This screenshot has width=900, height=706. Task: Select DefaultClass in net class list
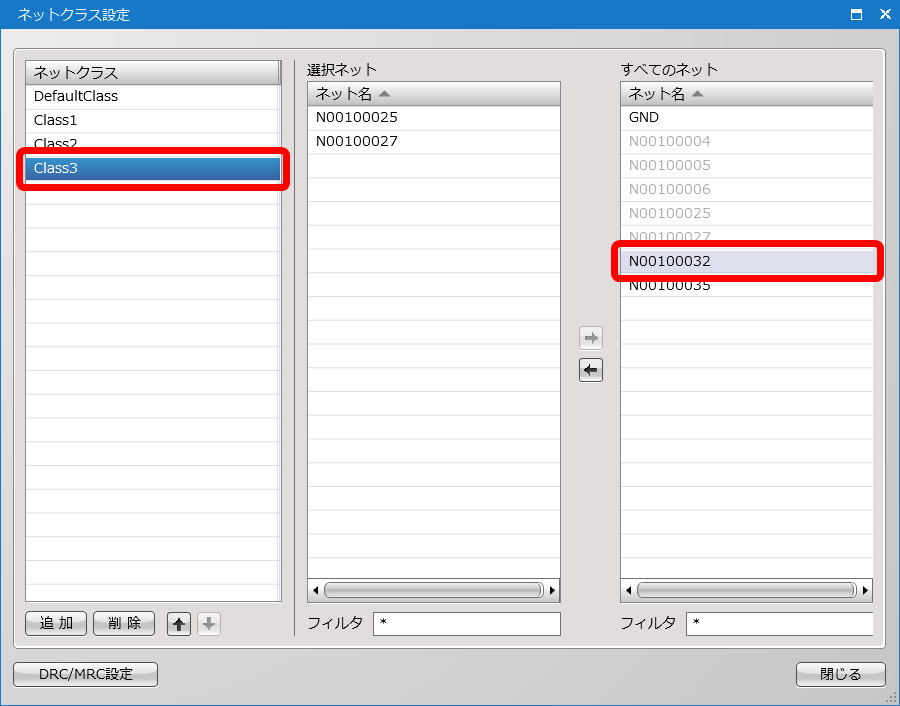point(76,97)
